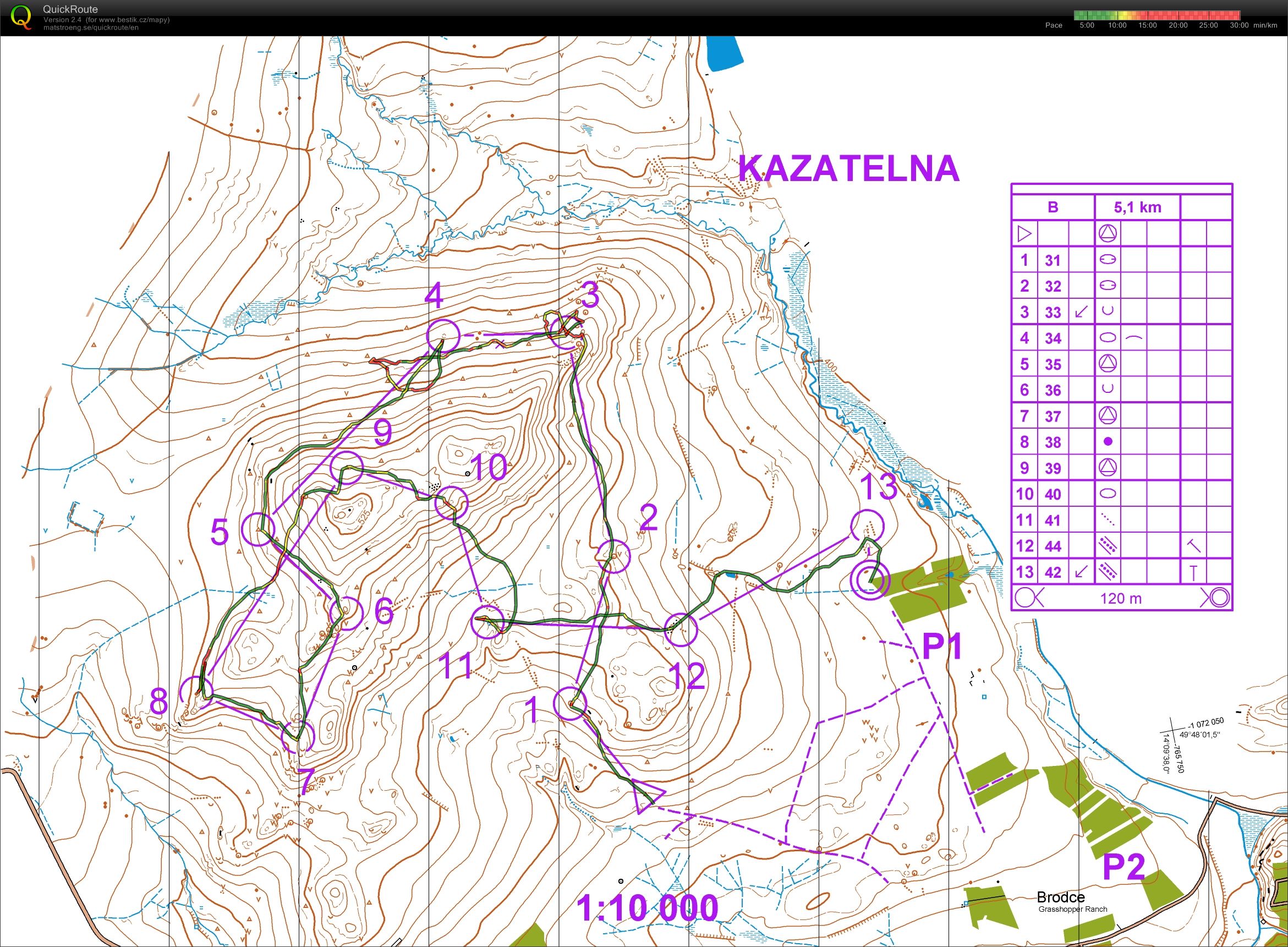Click the Pace label in the header
The image size is (1288, 947).
[x=1054, y=25]
